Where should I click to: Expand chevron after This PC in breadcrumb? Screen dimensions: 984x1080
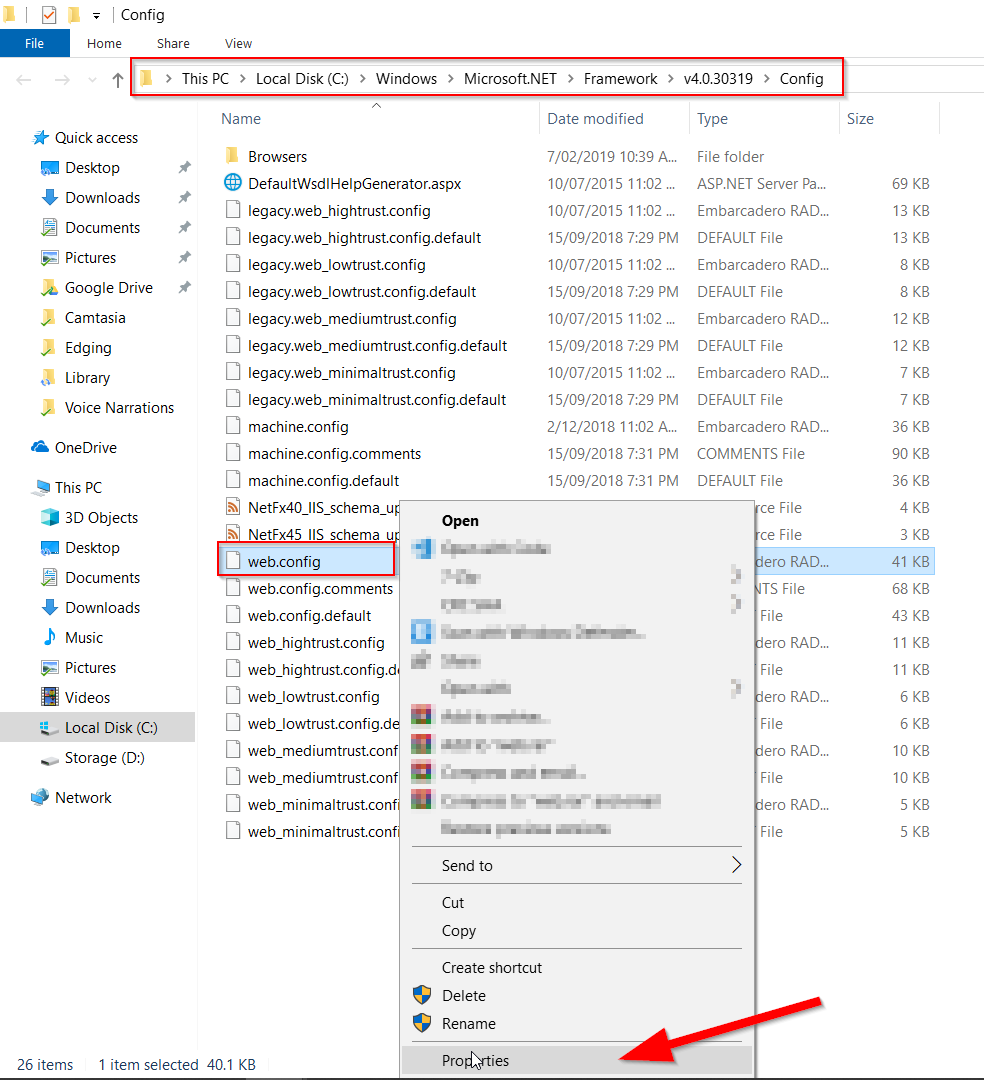tap(242, 79)
